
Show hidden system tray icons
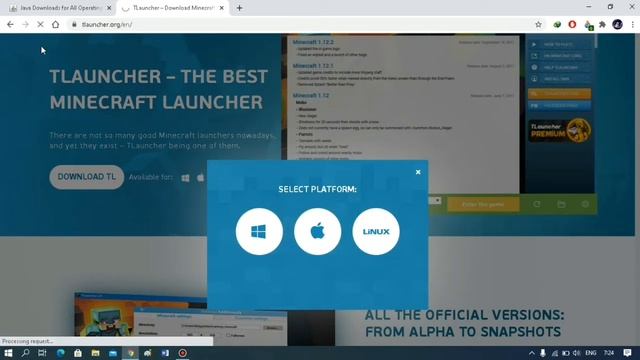click(531, 353)
